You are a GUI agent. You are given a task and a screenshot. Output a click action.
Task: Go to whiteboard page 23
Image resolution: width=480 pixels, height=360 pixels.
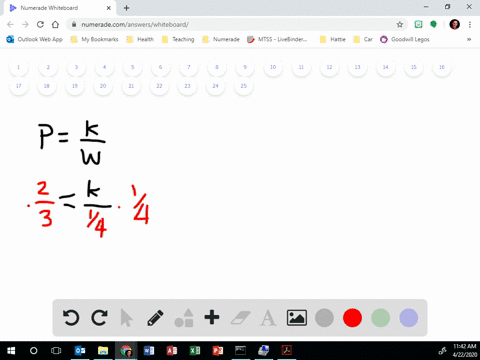coord(187,86)
